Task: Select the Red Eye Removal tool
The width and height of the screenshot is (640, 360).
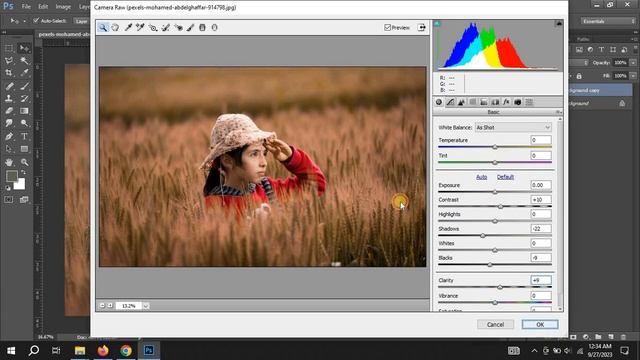Action: [178, 27]
